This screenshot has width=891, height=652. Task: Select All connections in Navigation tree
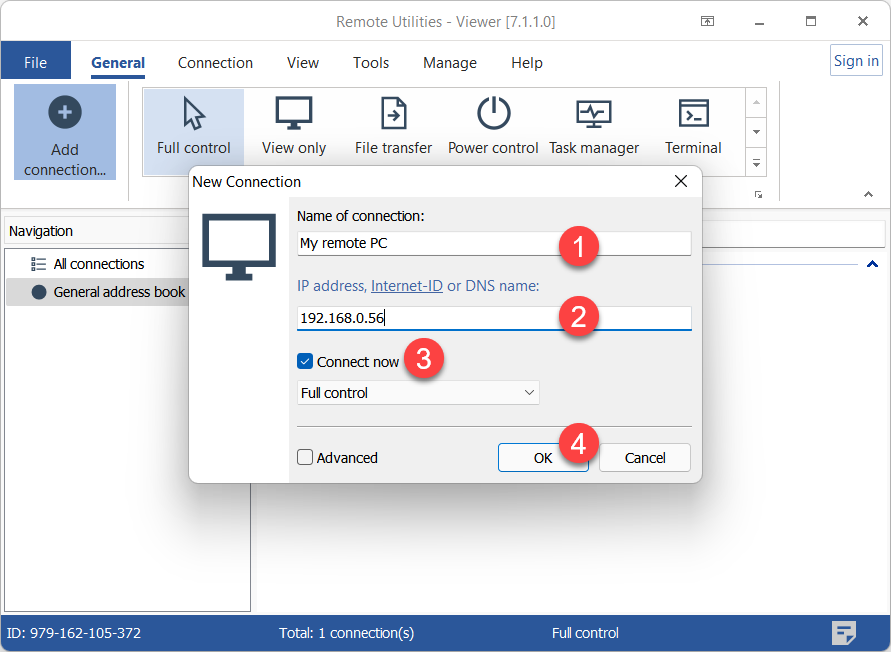[x=98, y=264]
